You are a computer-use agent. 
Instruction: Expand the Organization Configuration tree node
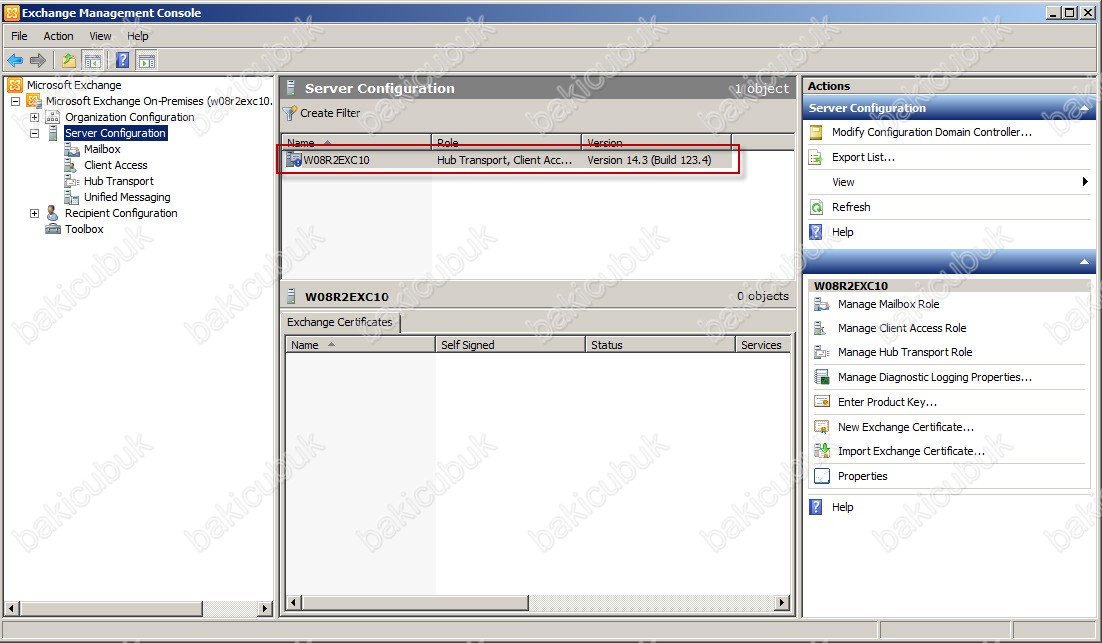[x=34, y=117]
